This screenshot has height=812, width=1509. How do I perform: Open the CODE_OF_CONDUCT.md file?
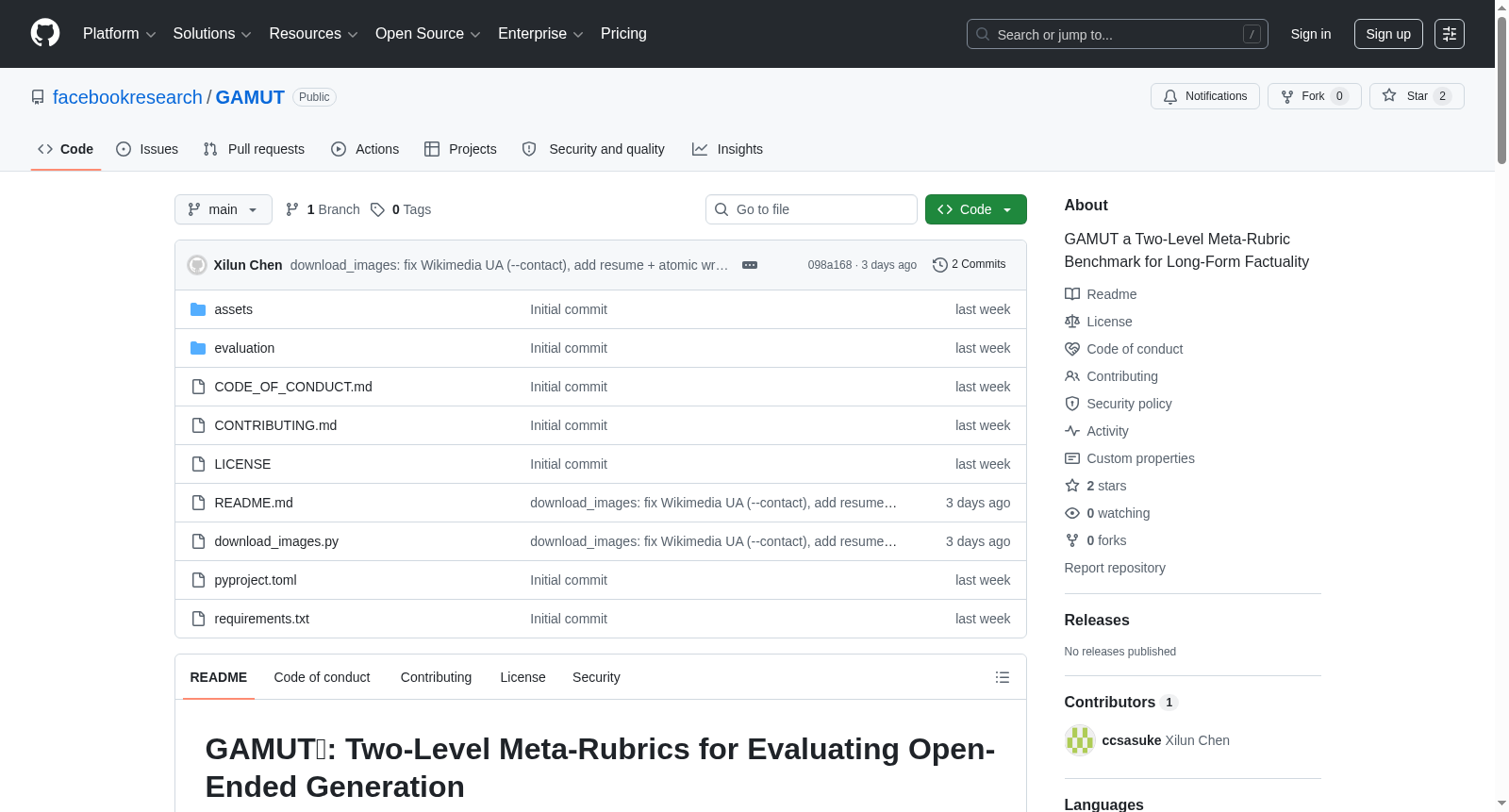click(293, 387)
